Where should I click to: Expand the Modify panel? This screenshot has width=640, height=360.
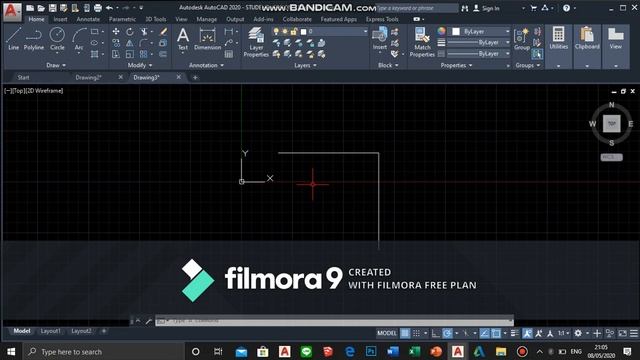click(140, 65)
